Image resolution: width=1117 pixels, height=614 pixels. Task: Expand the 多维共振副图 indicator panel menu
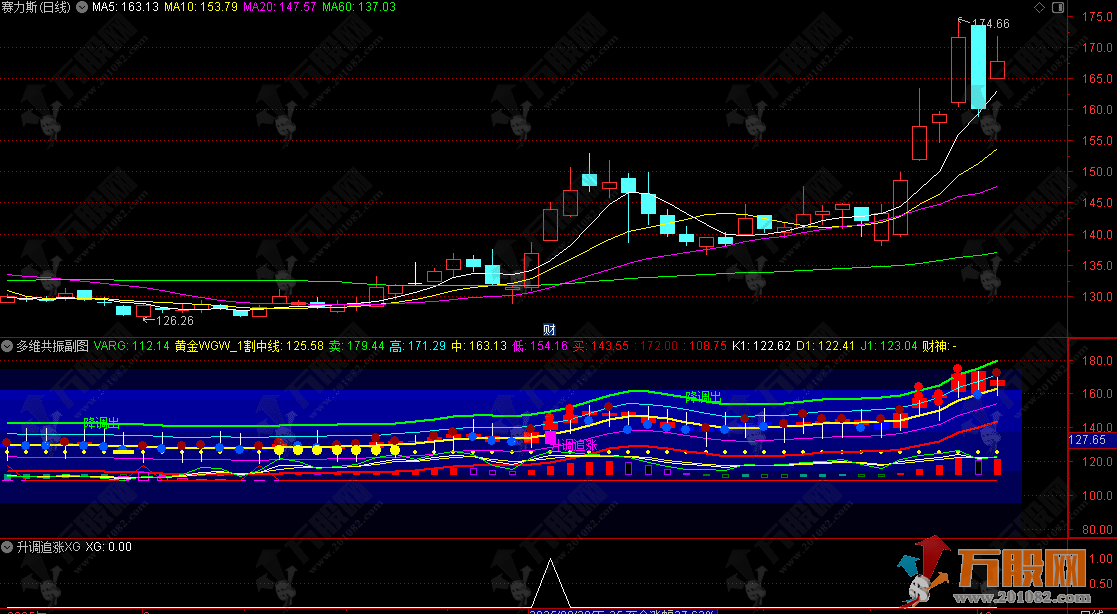click(x=7, y=346)
